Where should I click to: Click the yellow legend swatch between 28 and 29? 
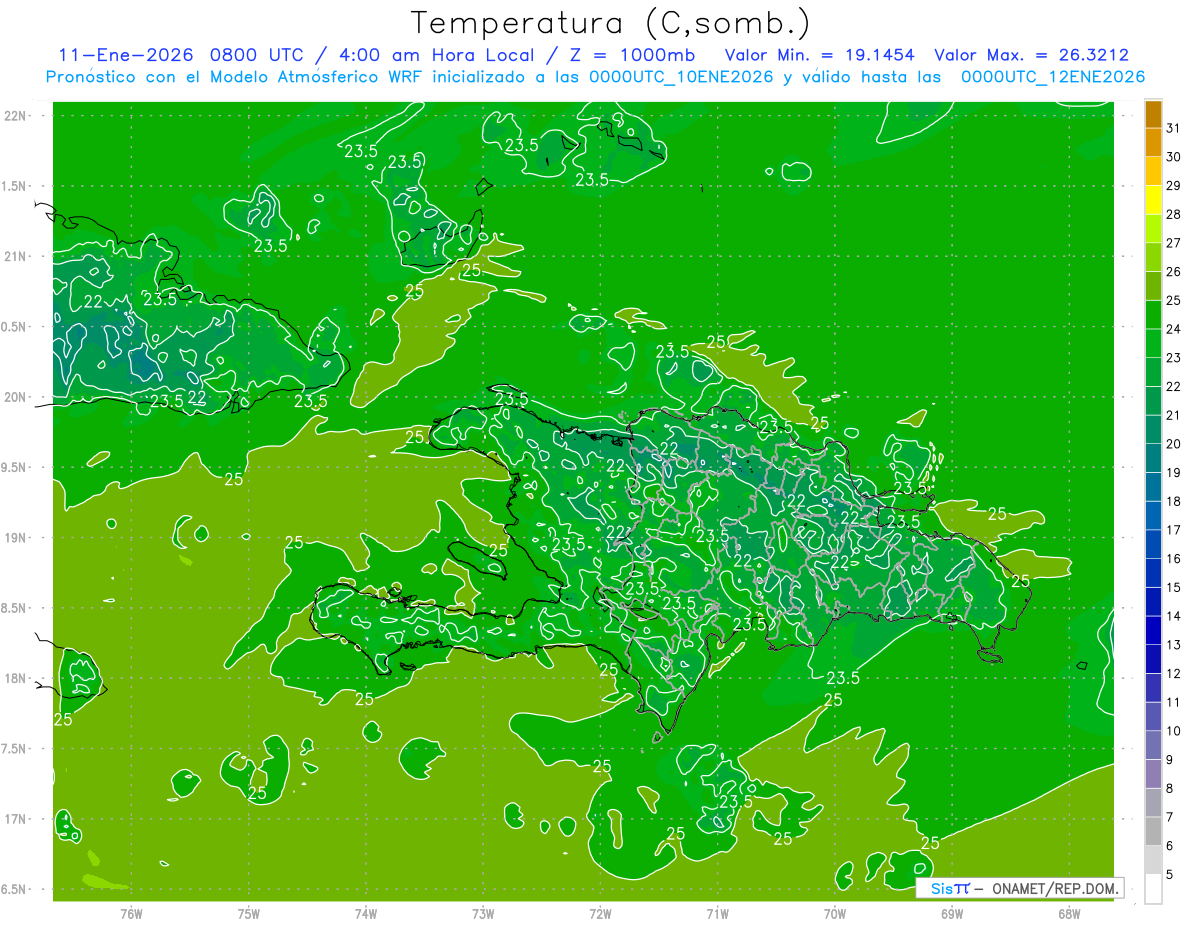(x=1153, y=200)
